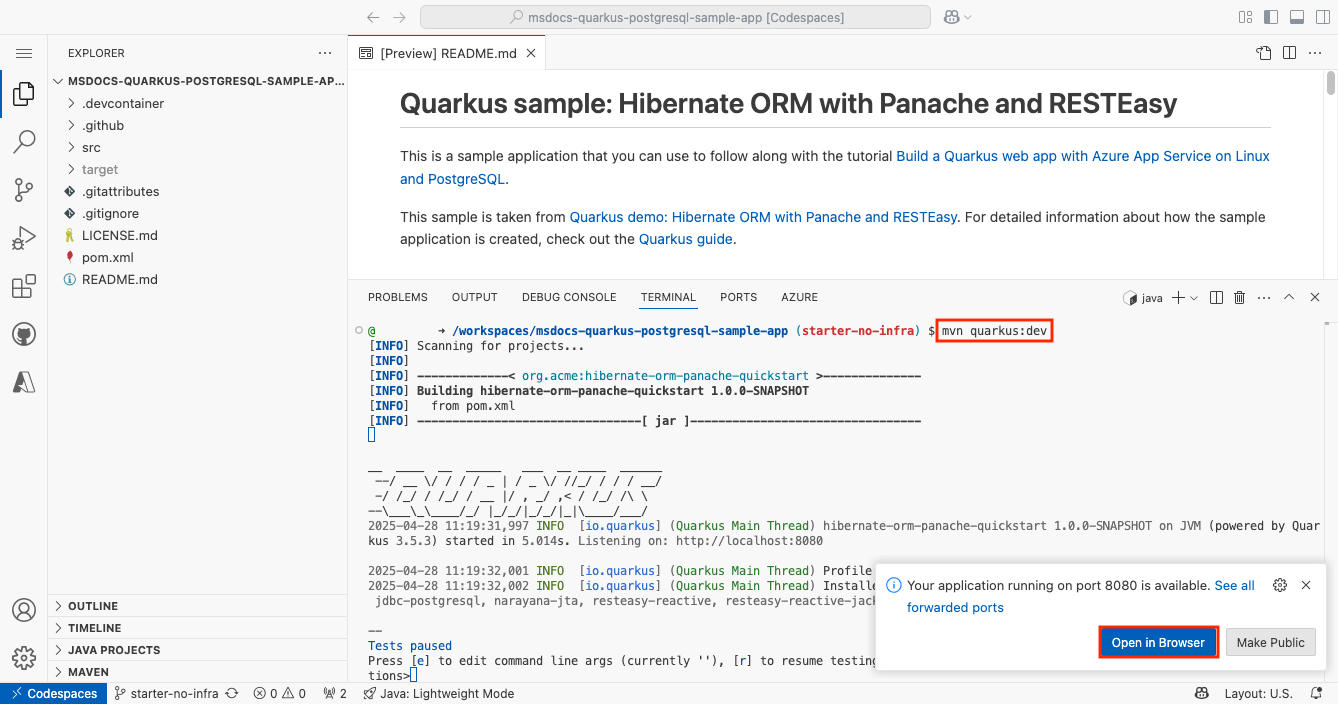Open new terminal launch profile dropdown
Screen dimensions: 1338x704
click(x=1194, y=297)
